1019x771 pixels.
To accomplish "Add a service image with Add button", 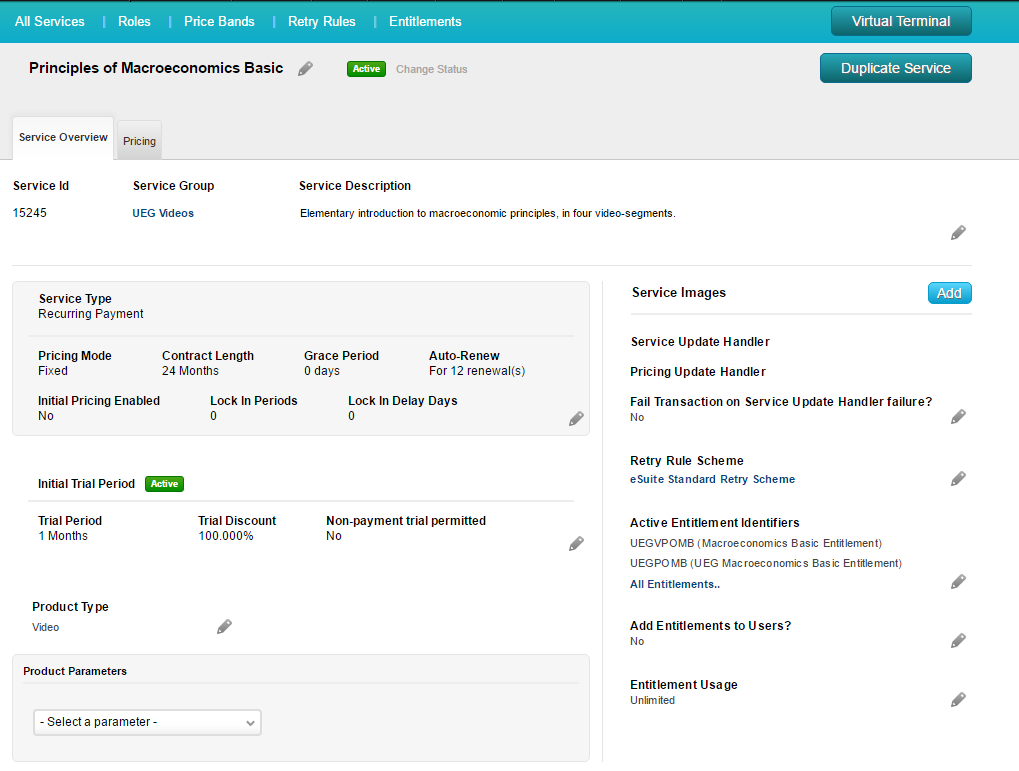I will tap(949, 293).
